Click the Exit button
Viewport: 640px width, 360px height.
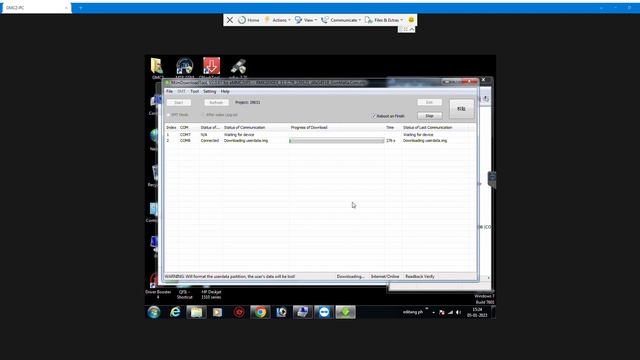pos(429,102)
